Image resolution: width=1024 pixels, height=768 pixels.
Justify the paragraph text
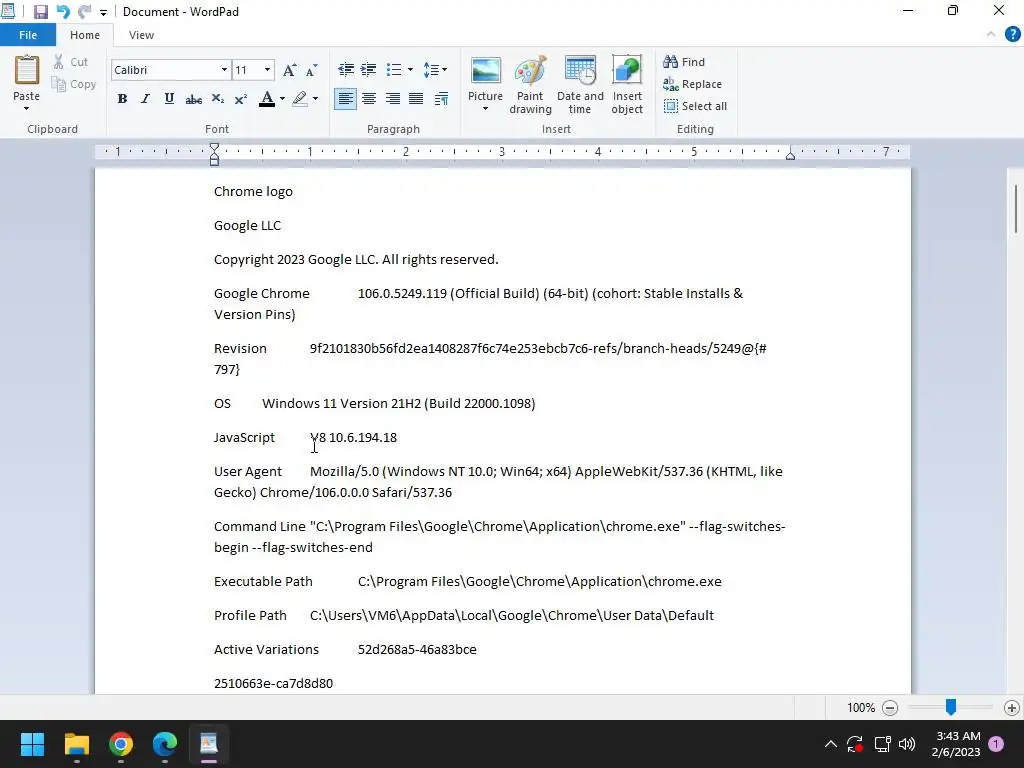coord(416,99)
